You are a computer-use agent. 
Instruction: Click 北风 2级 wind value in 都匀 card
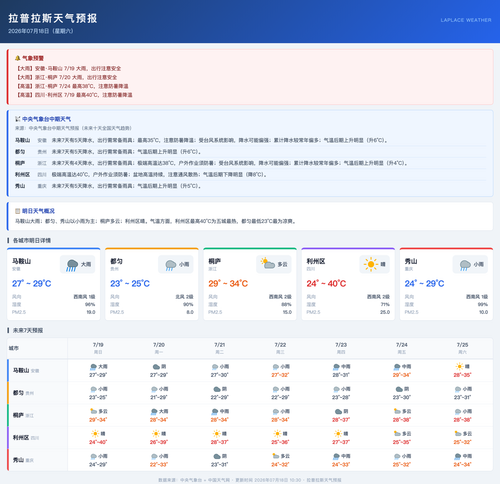pos(184,297)
